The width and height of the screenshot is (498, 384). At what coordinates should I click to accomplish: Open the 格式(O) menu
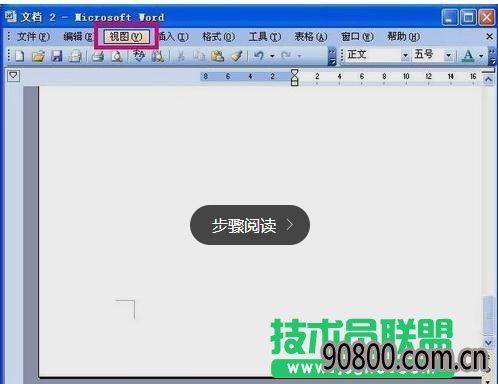pos(218,37)
